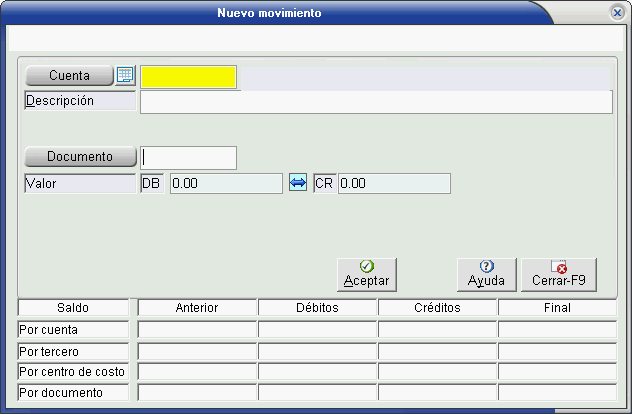Confirm with the Aceptar button

coord(366,273)
